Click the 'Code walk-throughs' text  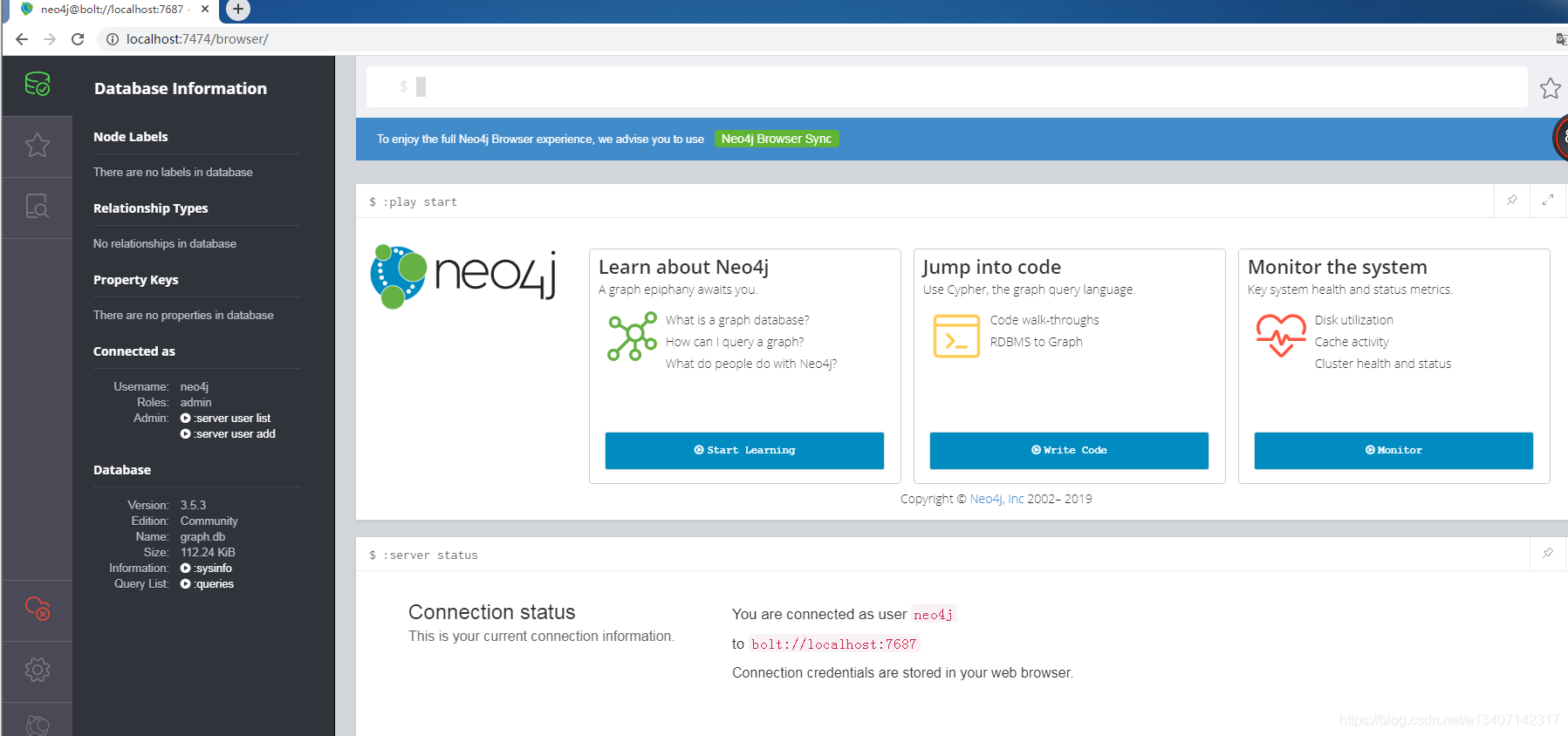(x=1044, y=320)
